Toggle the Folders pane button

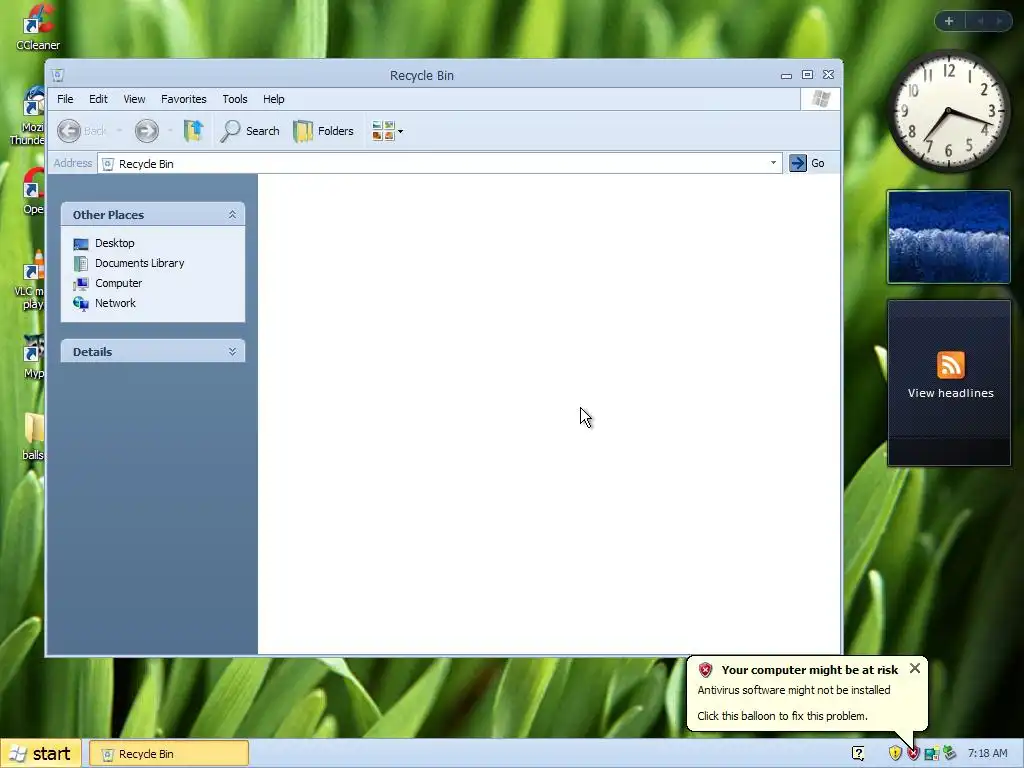324,131
